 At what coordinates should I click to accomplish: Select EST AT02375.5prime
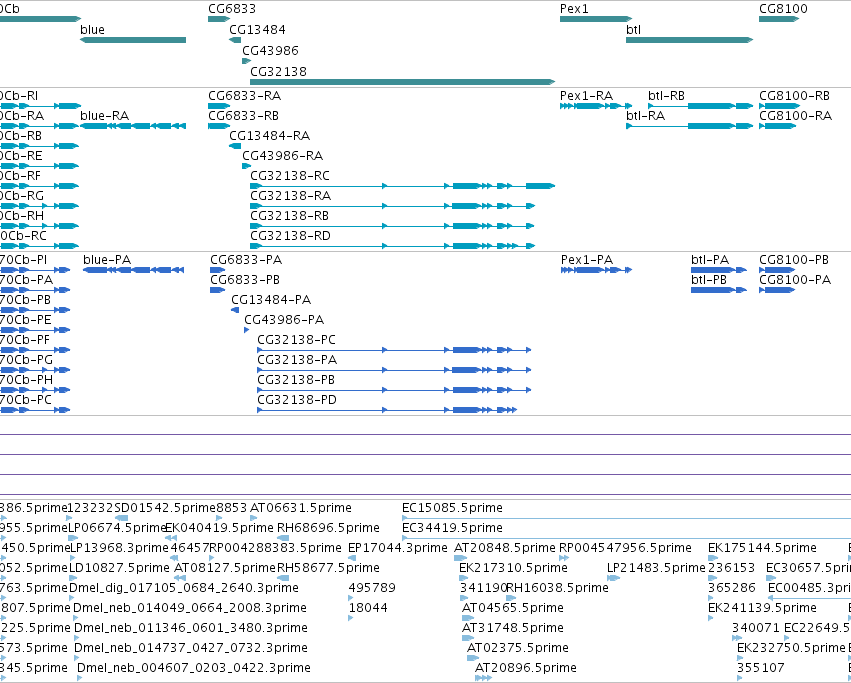pyautogui.click(x=518, y=649)
